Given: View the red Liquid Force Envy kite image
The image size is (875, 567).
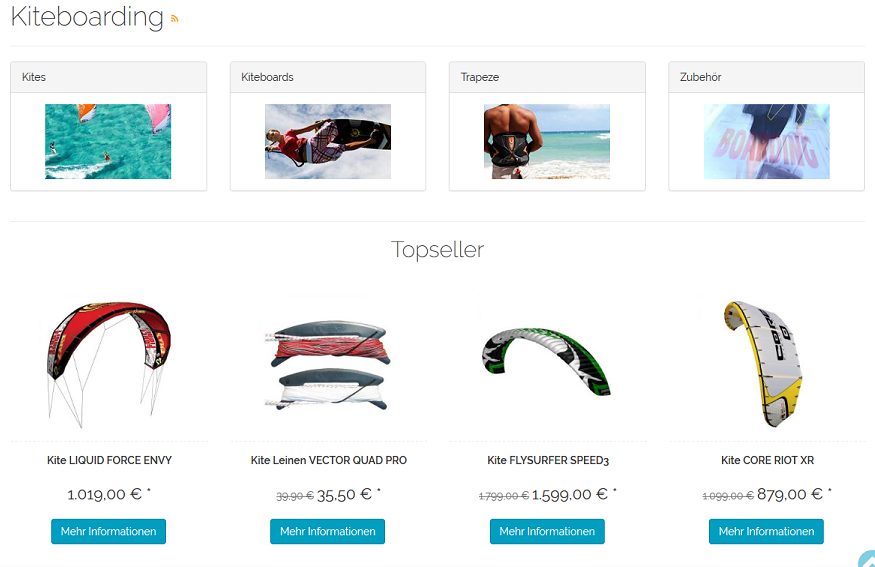Looking at the screenshot, I should [108, 364].
